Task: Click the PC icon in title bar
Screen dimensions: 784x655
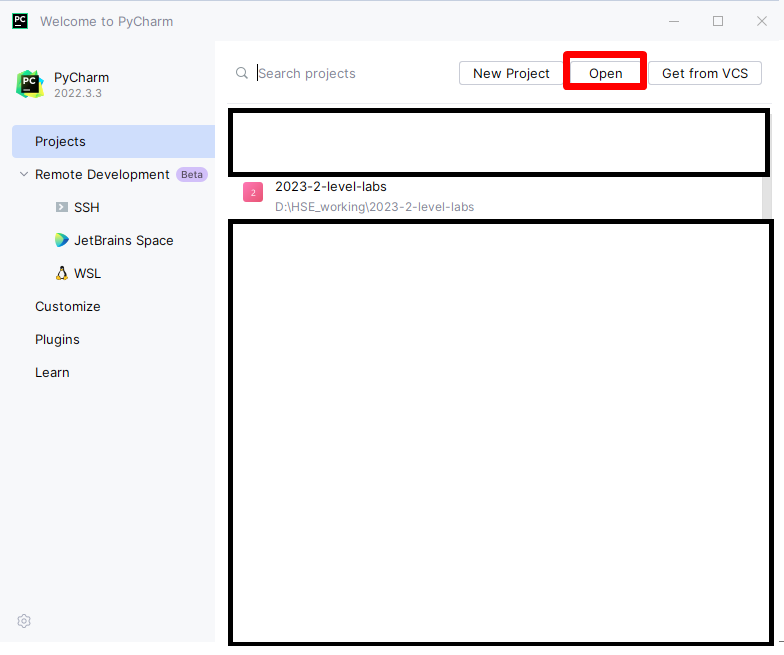Action: click(x=20, y=21)
